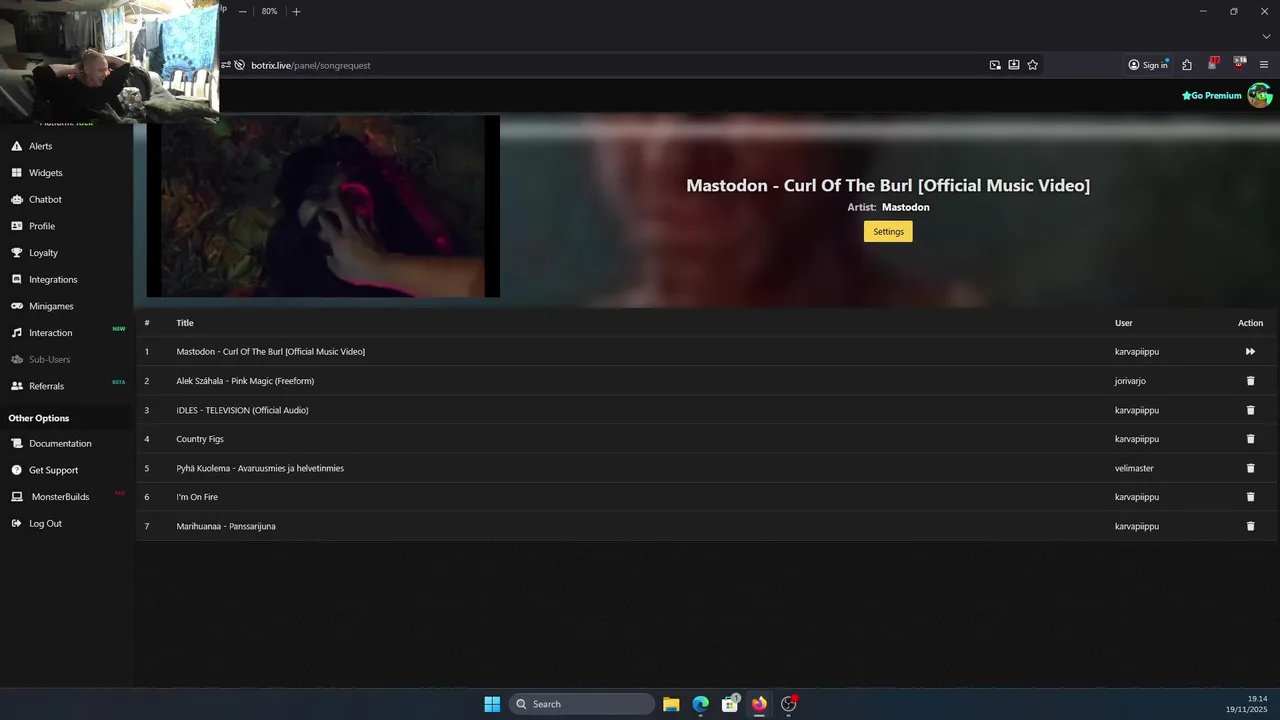This screenshot has height=720, width=1280.
Task: Open Microsoft Edge from taskbar
Action: (701, 704)
